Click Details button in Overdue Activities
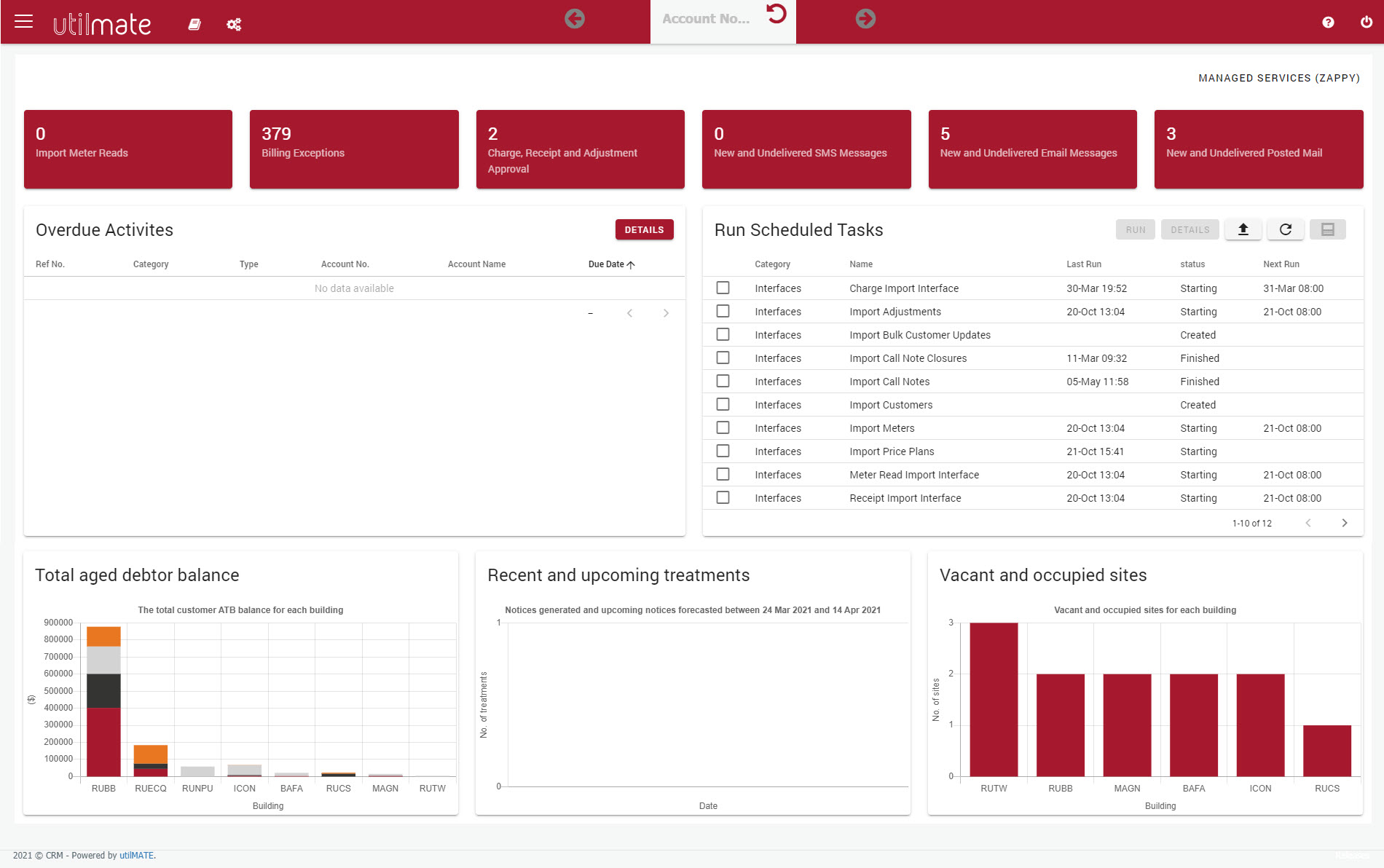 click(644, 229)
